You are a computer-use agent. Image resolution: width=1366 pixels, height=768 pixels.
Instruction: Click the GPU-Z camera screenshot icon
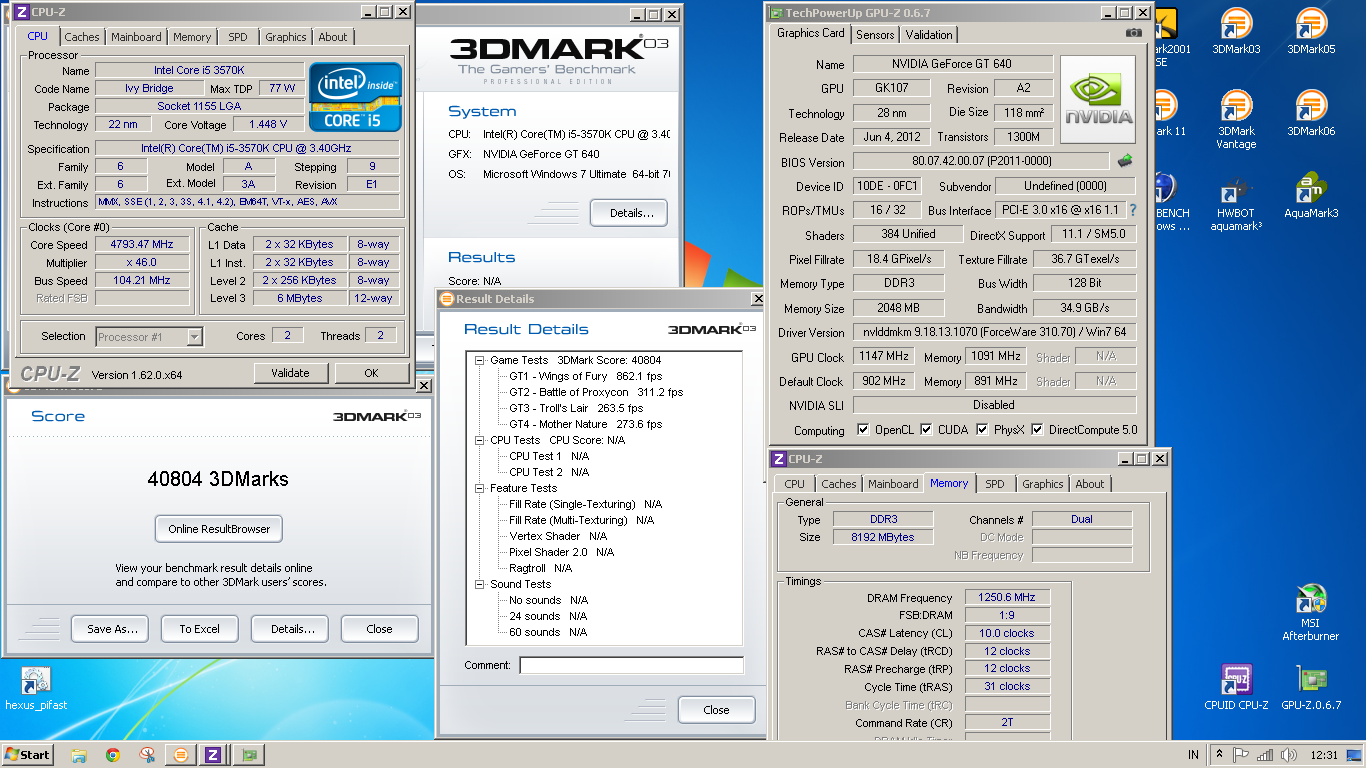1133,33
